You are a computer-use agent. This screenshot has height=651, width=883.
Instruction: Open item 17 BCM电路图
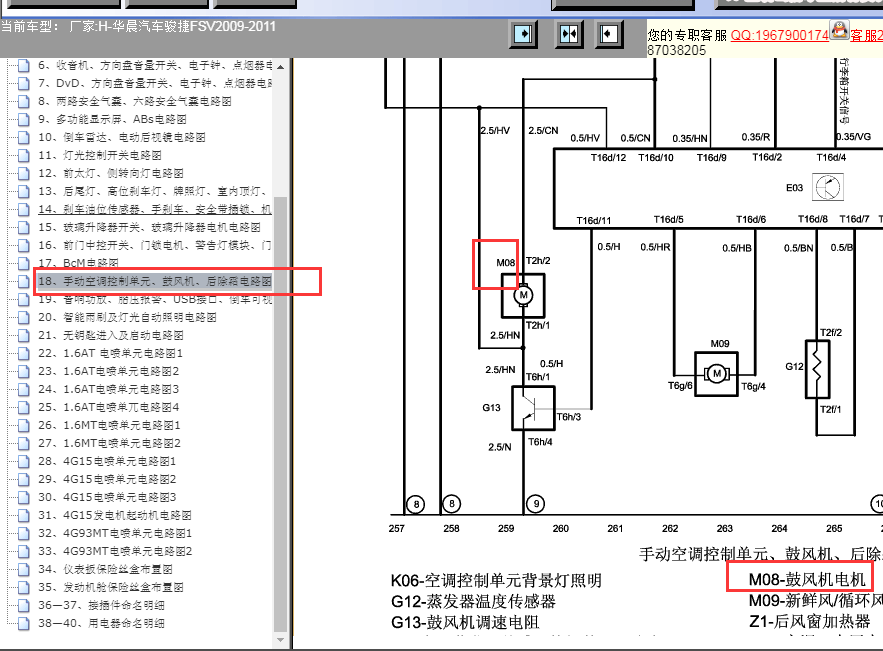tap(78, 263)
